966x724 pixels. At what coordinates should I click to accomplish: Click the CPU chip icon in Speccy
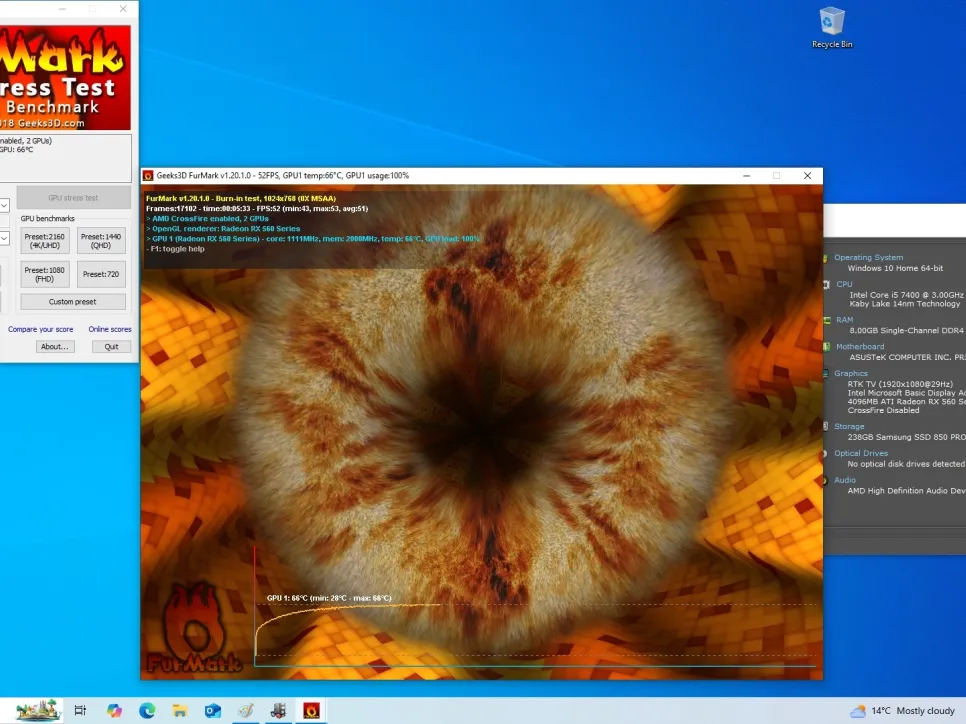click(826, 285)
